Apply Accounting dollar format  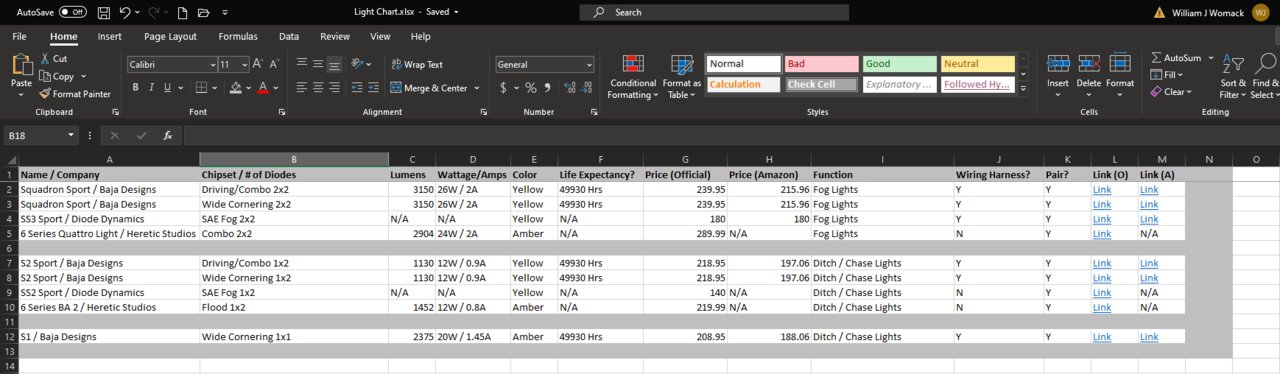[x=503, y=88]
